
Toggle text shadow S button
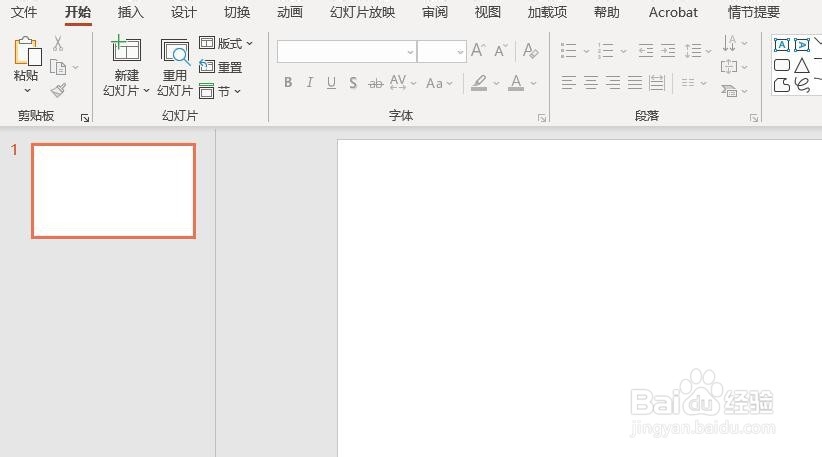coord(353,83)
